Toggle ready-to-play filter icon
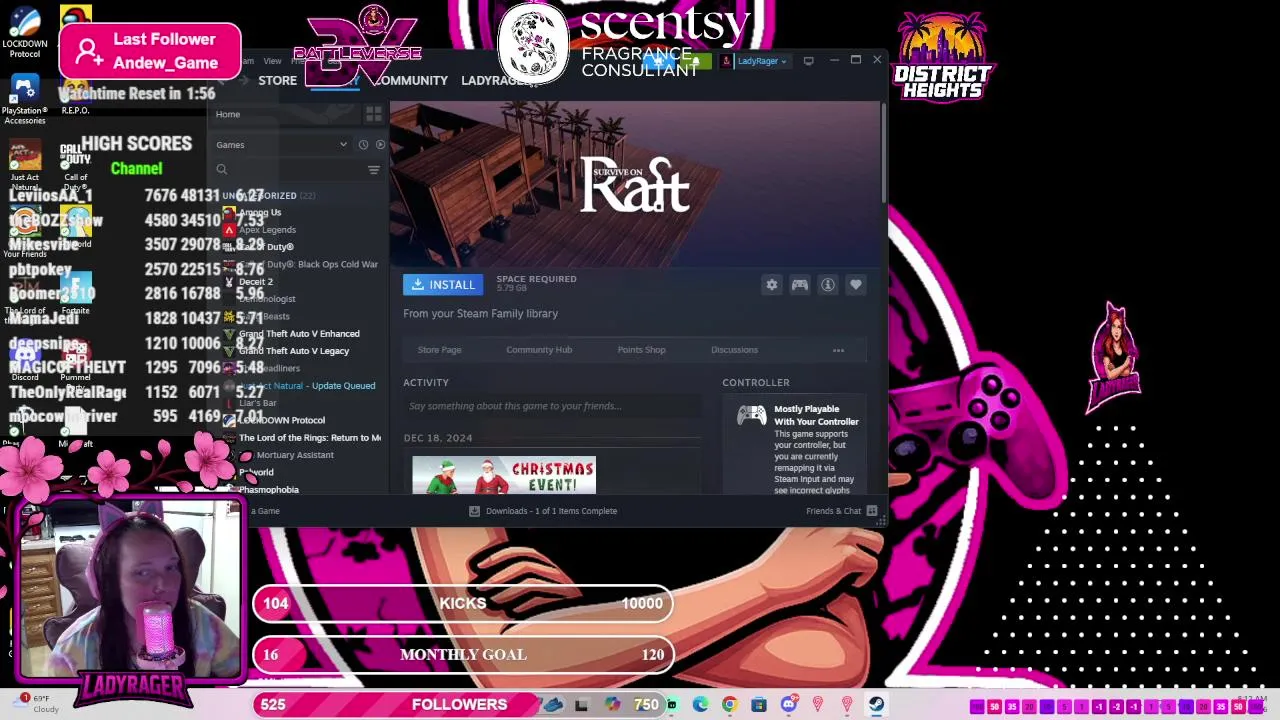The image size is (1280, 720). coord(380,145)
